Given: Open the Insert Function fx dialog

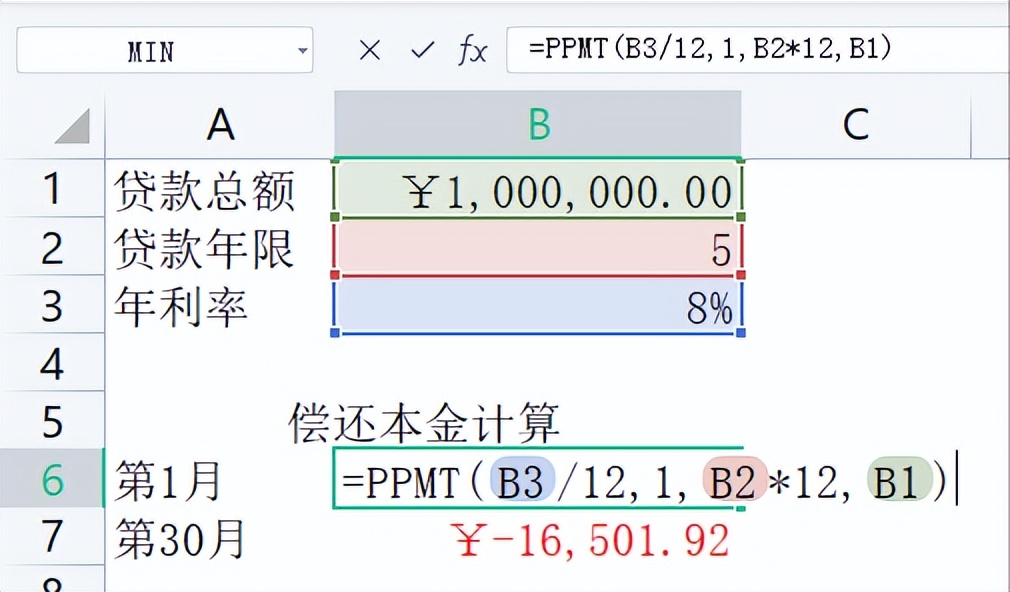Looking at the screenshot, I should point(472,49).
